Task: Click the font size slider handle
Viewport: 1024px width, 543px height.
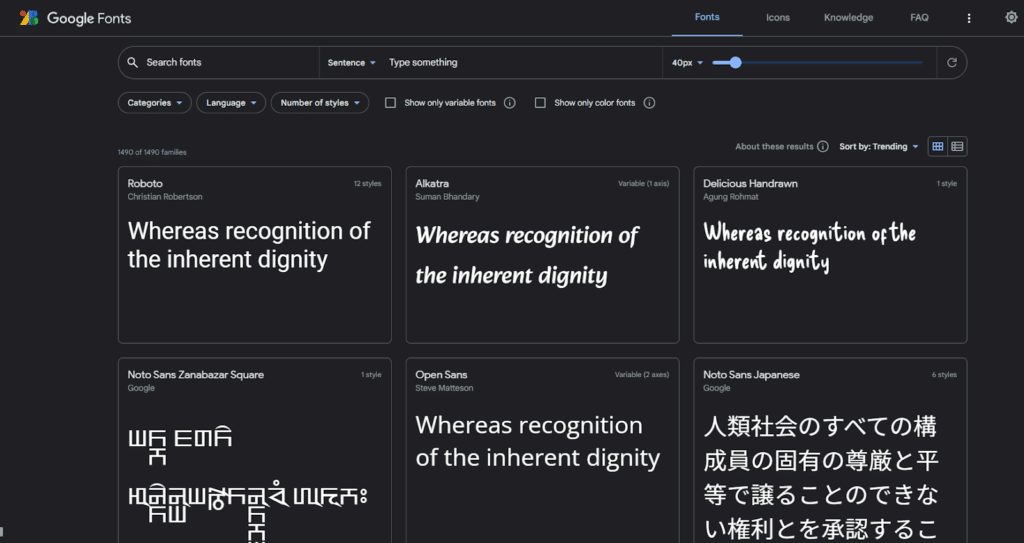Action: pos(735,62)
